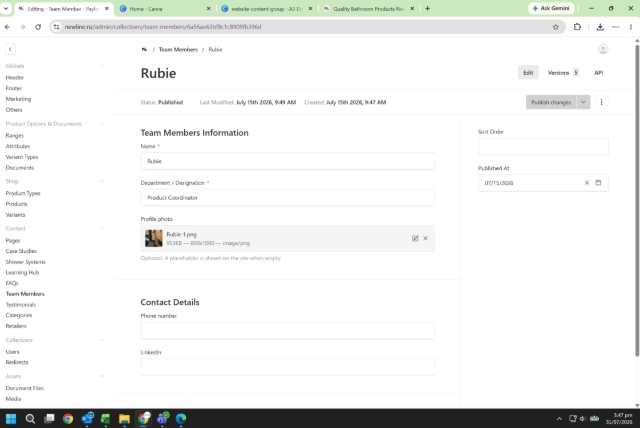Collapse the Collections sidebar group

pyautogui.click(x=102, y=340)
